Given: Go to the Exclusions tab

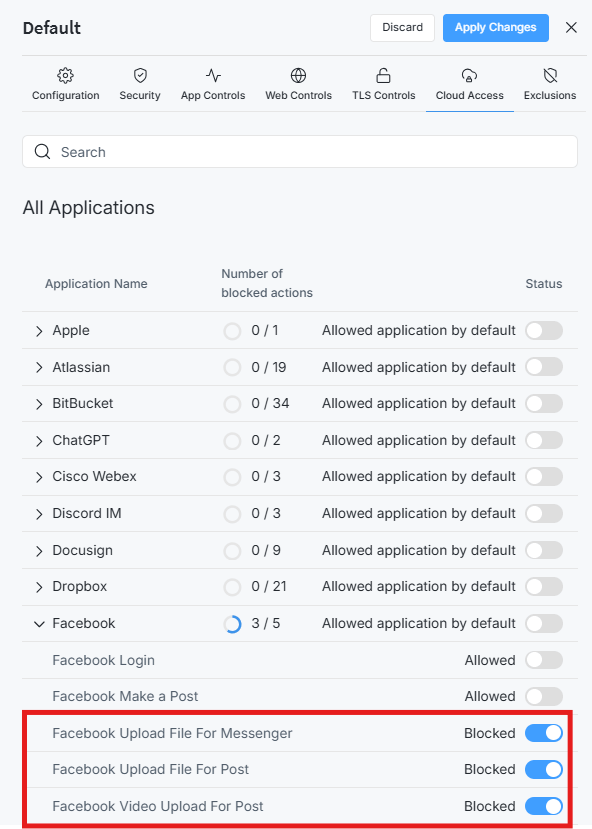Looking at the screenshot, I should 550,84.
